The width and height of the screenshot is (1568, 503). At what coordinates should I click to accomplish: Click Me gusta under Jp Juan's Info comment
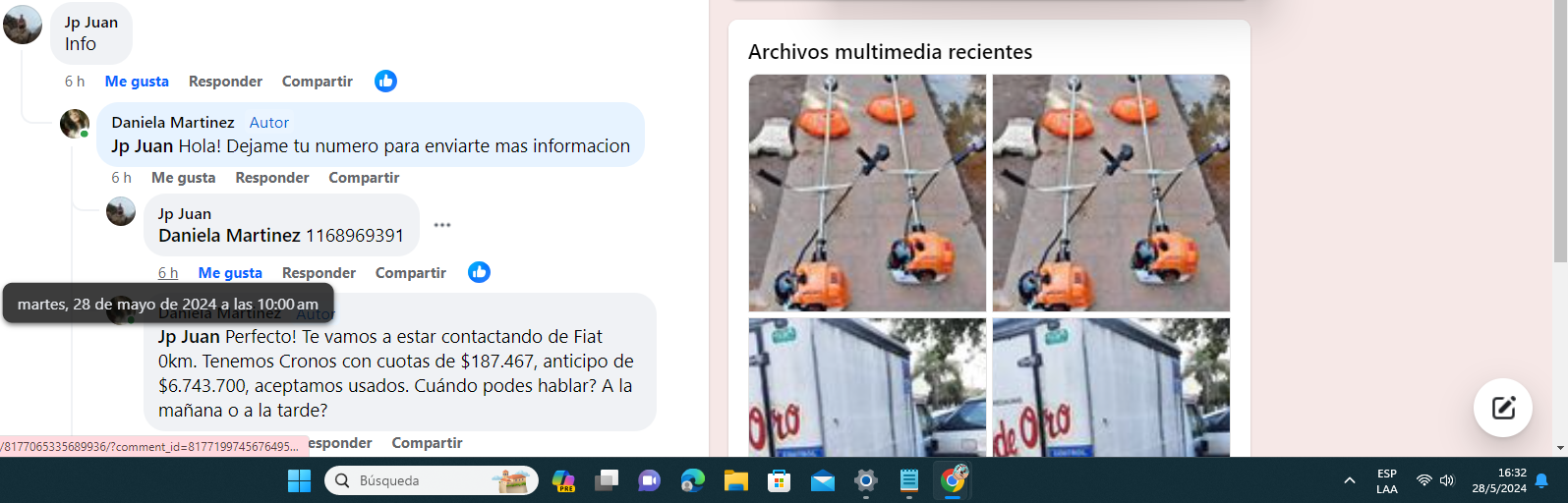click(x=137, y=82)
